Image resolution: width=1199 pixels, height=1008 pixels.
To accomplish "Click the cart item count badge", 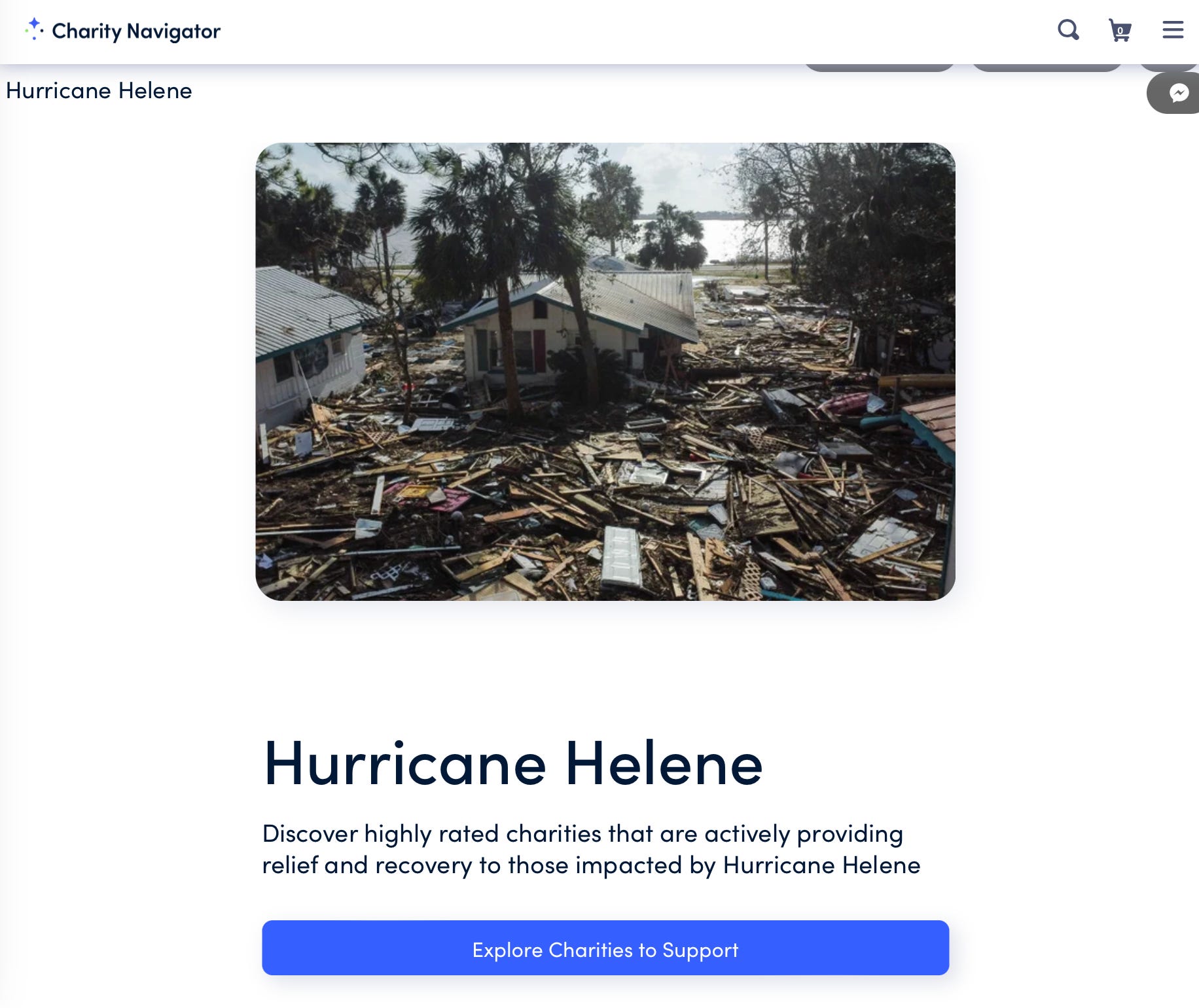I will click(1120, 30).
